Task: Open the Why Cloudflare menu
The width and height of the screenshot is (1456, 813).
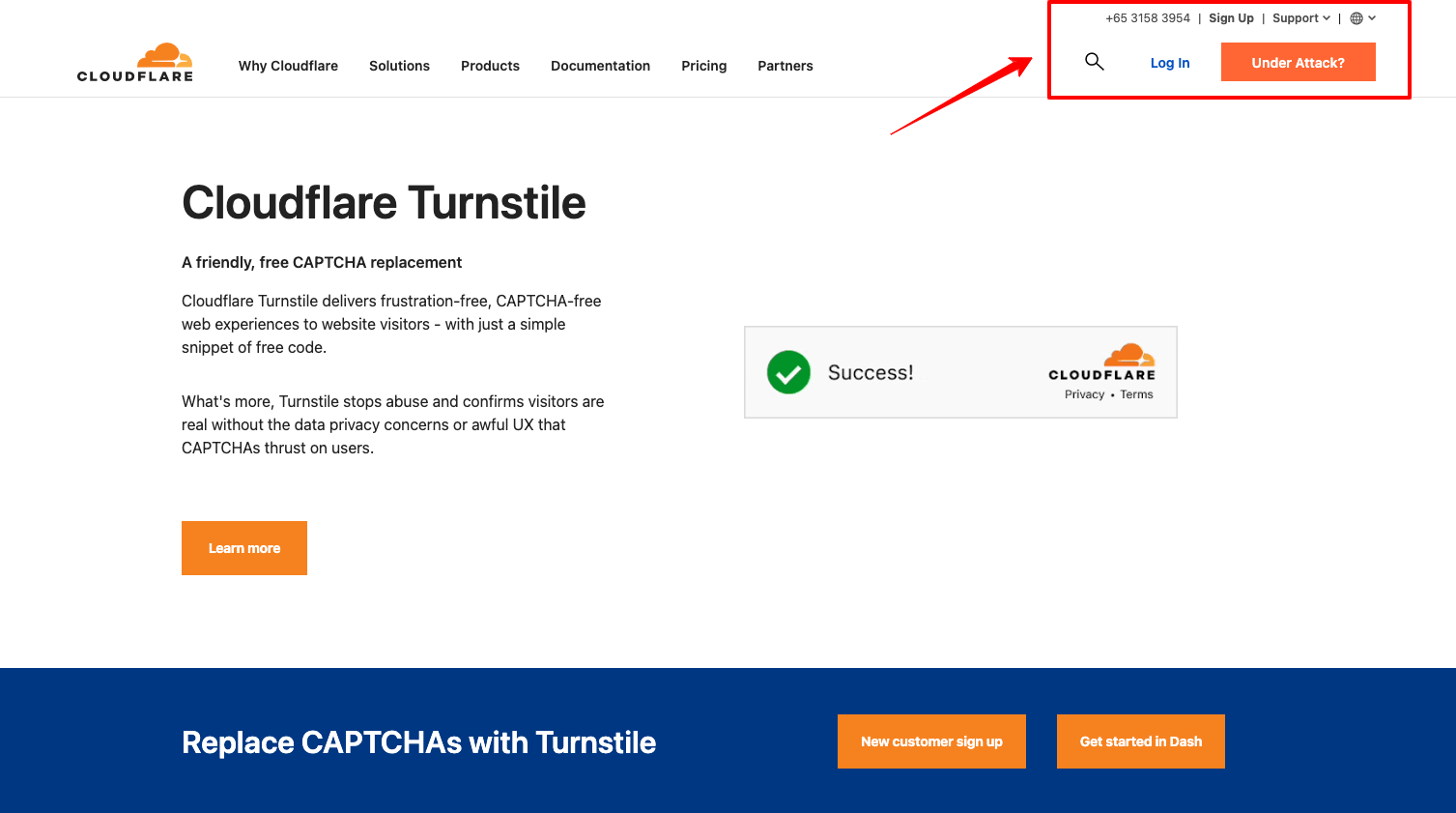Action: tap(288, 66)
